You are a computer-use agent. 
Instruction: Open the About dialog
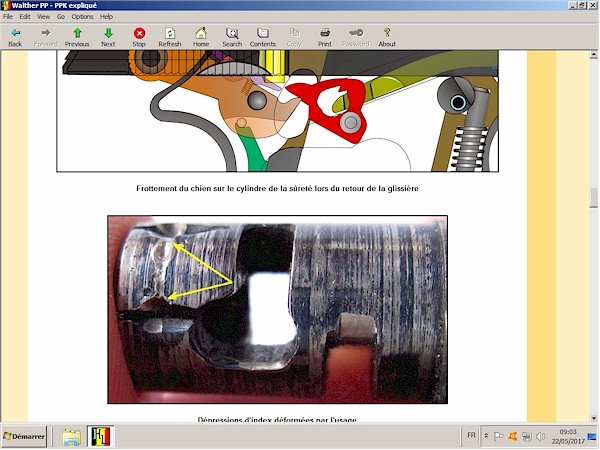[x=387, y=38]
